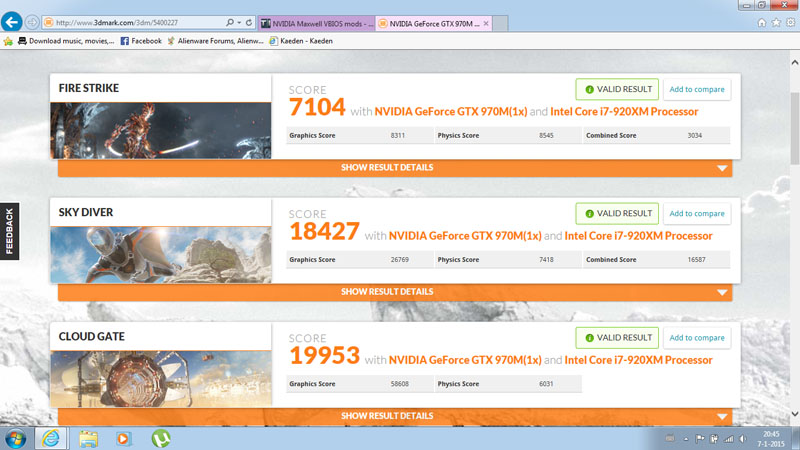Click Cloud Gate Intel Core i7-920XM Processor link
The image size is (800, 450).
click(638, 360)
